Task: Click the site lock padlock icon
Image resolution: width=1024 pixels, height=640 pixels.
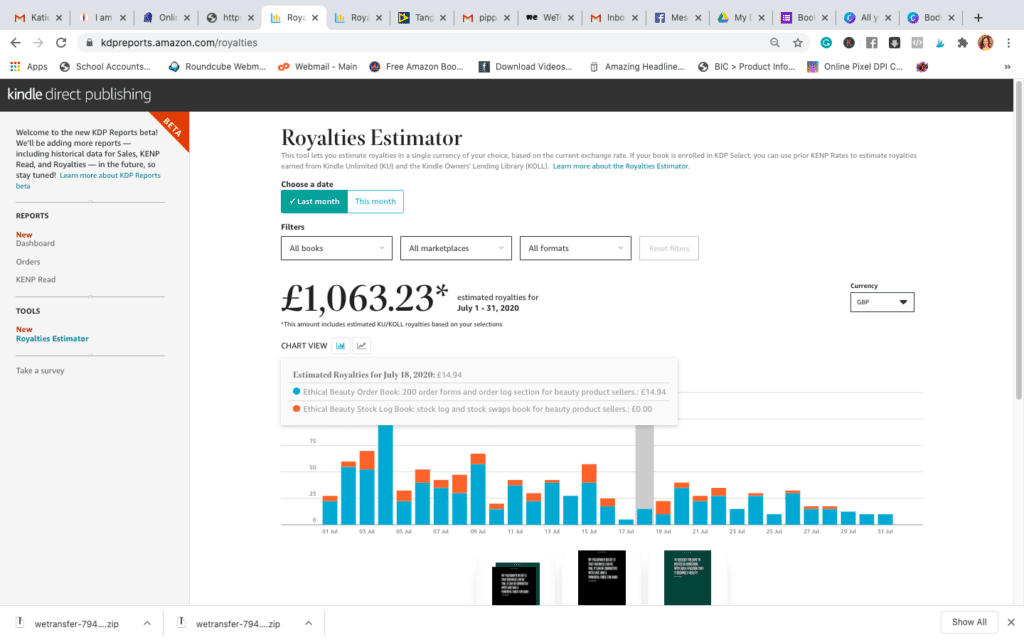Action: [89, 42]
